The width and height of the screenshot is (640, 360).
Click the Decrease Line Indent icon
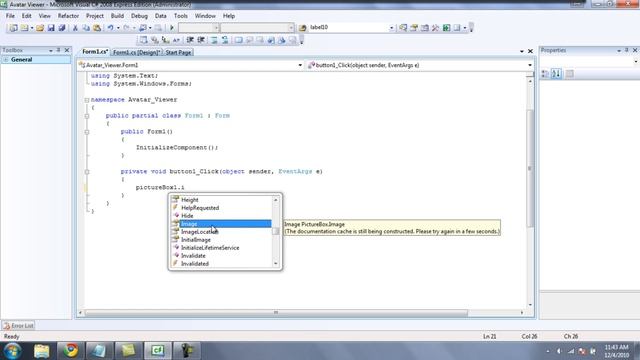coord(190,40)
